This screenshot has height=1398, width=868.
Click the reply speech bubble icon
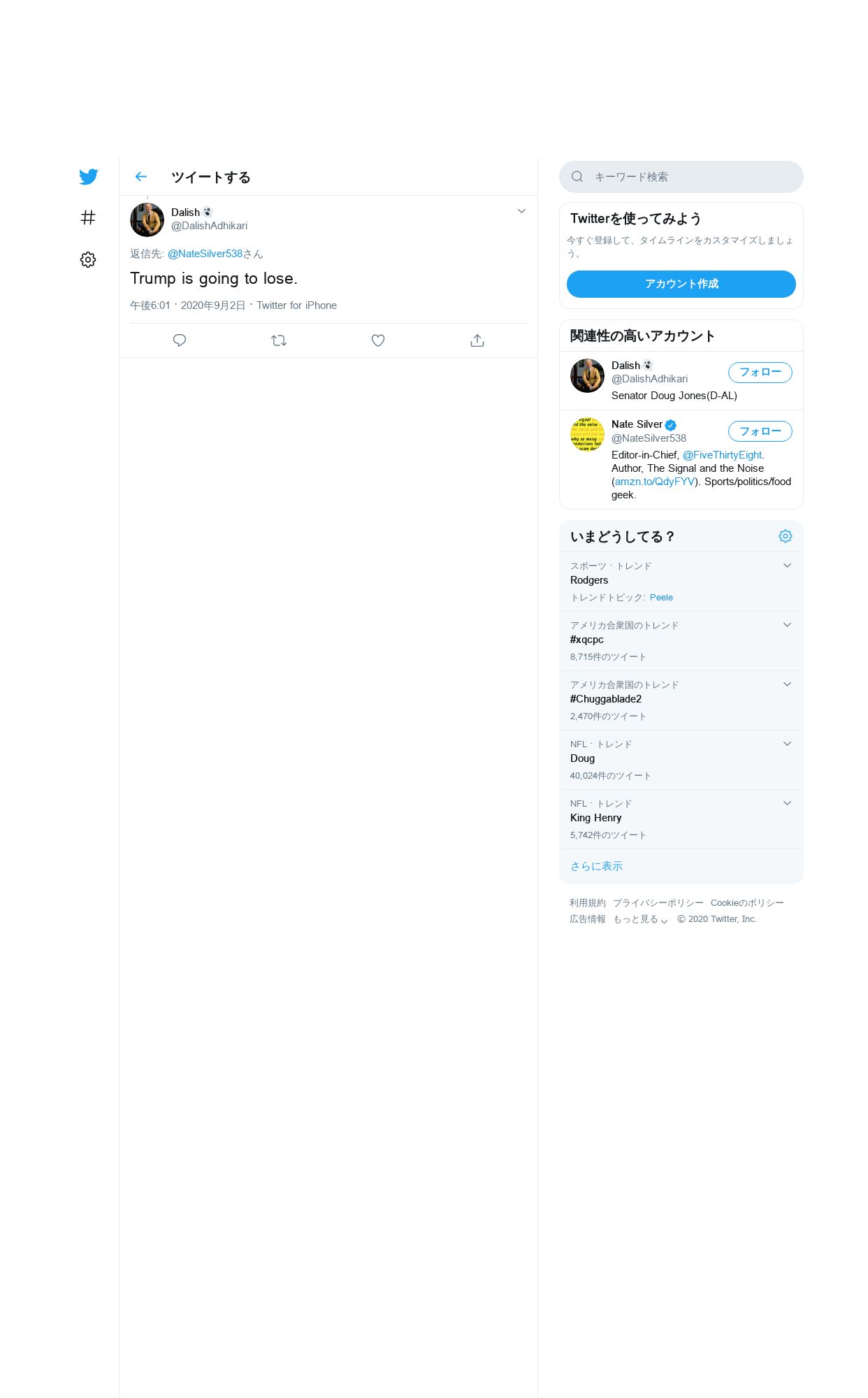(x=180, y=340)
